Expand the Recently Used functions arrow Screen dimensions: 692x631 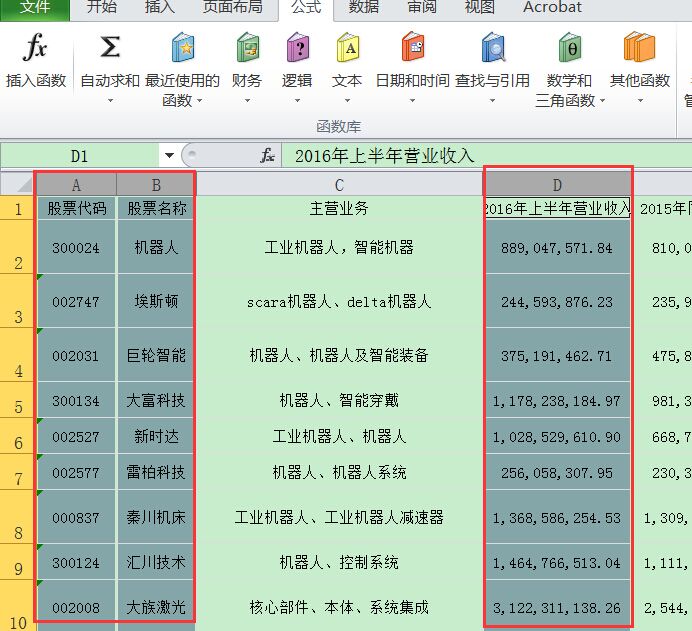[x=199, y=101]
